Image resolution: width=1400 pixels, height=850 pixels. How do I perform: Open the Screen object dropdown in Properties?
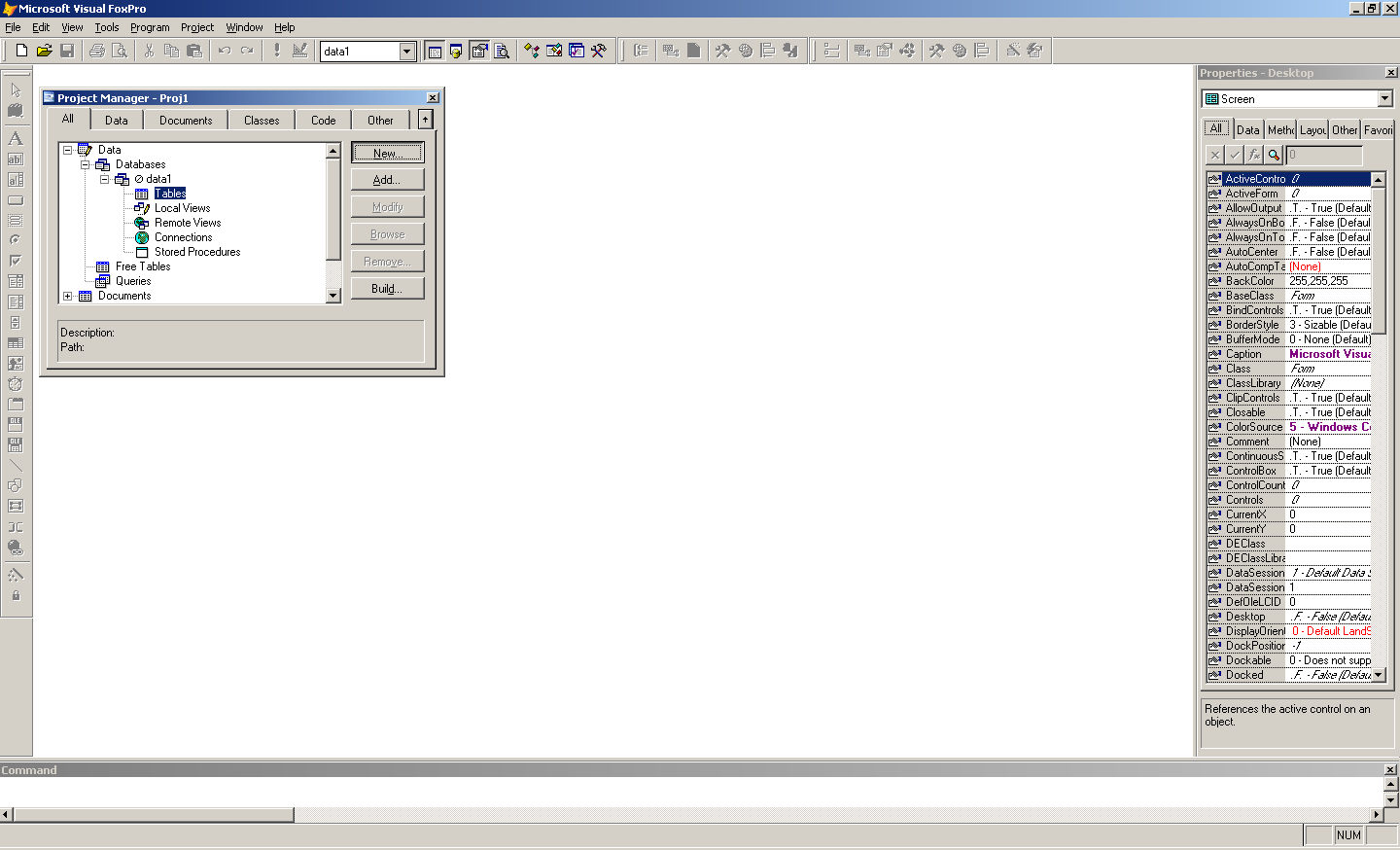(x=1384, y=98)
